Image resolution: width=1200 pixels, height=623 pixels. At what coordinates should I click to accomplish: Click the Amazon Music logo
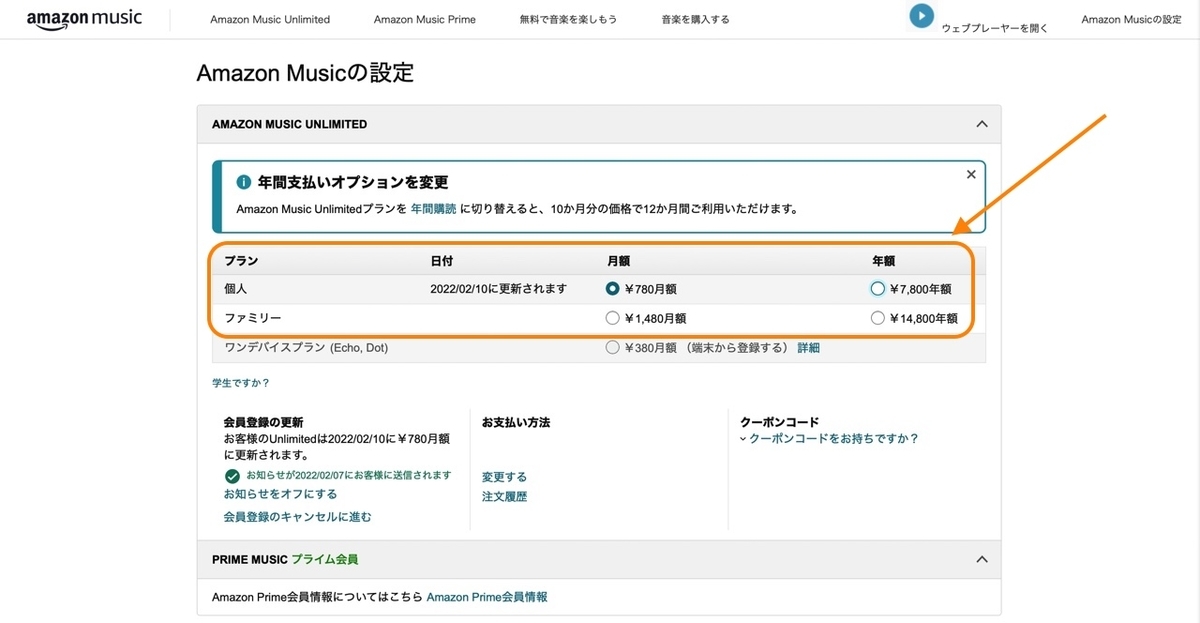(x=84, y=20)
